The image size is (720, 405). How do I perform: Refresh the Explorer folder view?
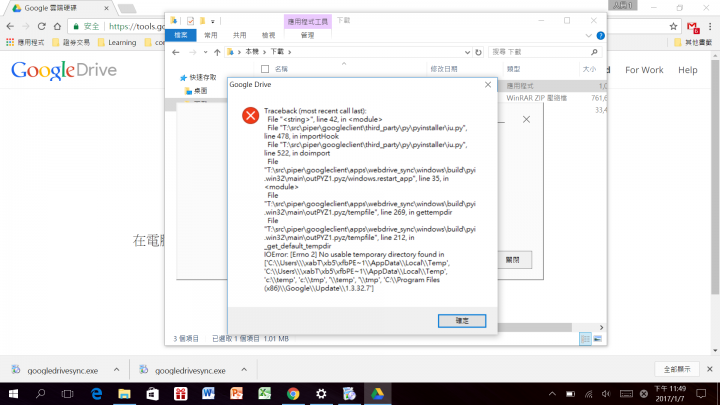(x=478, y=52)
